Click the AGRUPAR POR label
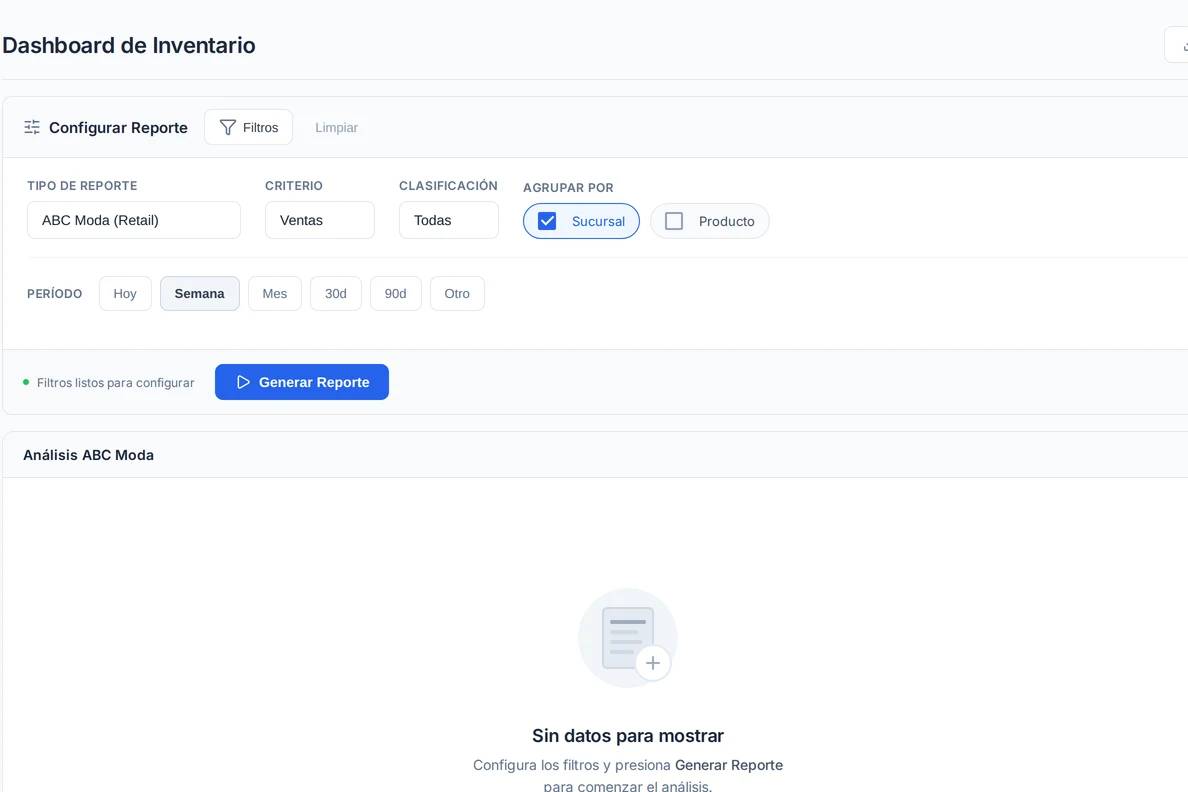 [568, 187]
